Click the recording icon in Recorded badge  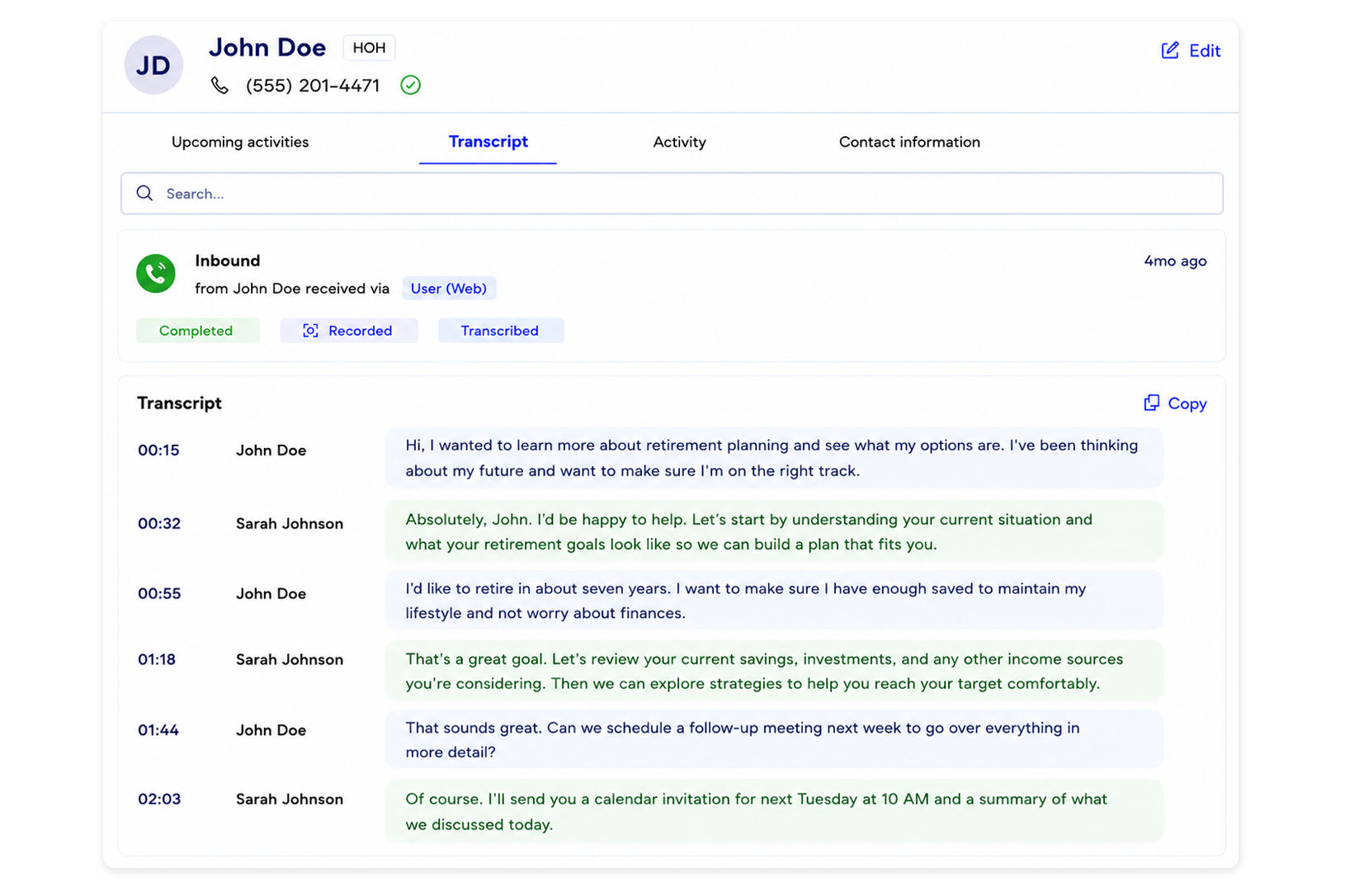310,331
